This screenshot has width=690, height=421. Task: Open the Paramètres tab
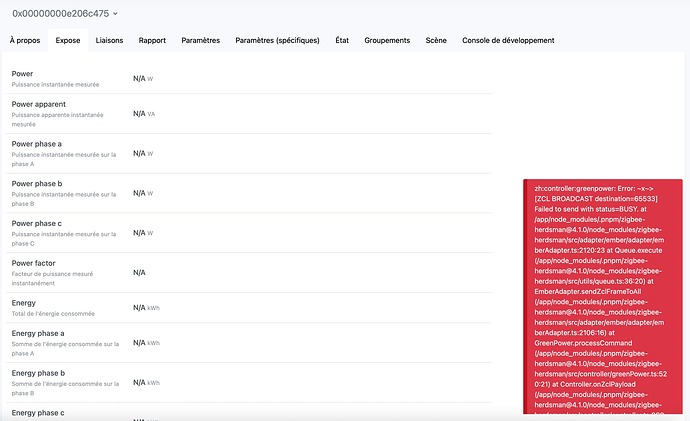pyautogui.click(x=201, y=40)
